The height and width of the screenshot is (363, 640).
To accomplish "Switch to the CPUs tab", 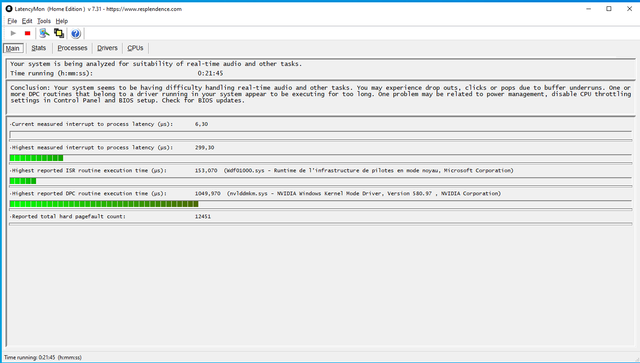I will coord(135,48).
